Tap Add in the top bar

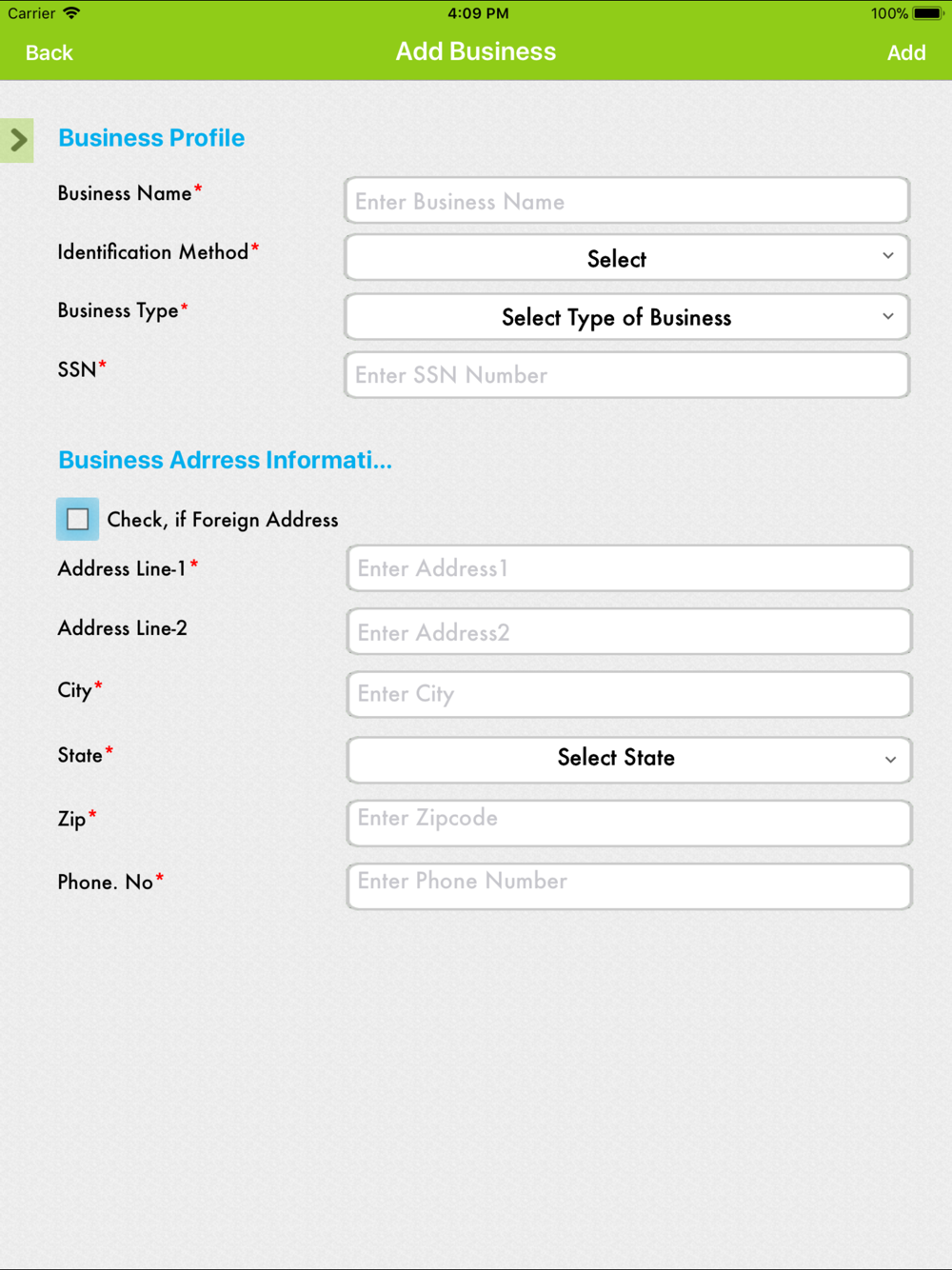905,53
